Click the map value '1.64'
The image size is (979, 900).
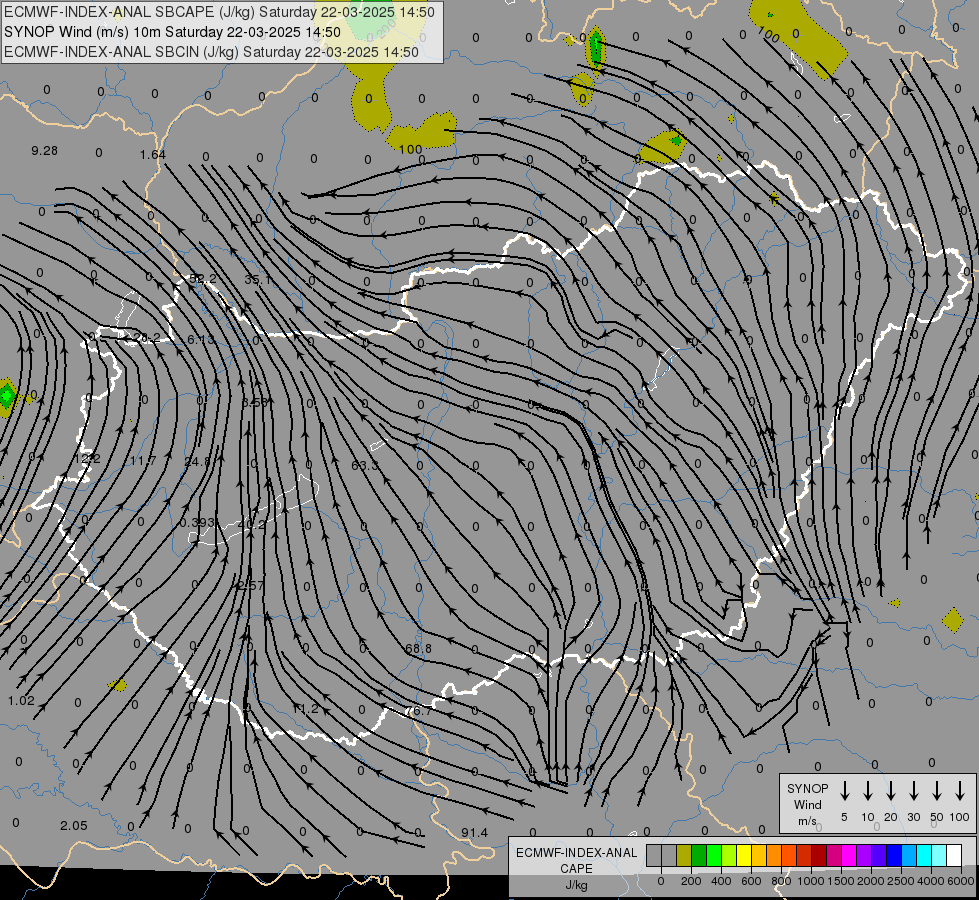pyautogui.click(x=153, y=154)
